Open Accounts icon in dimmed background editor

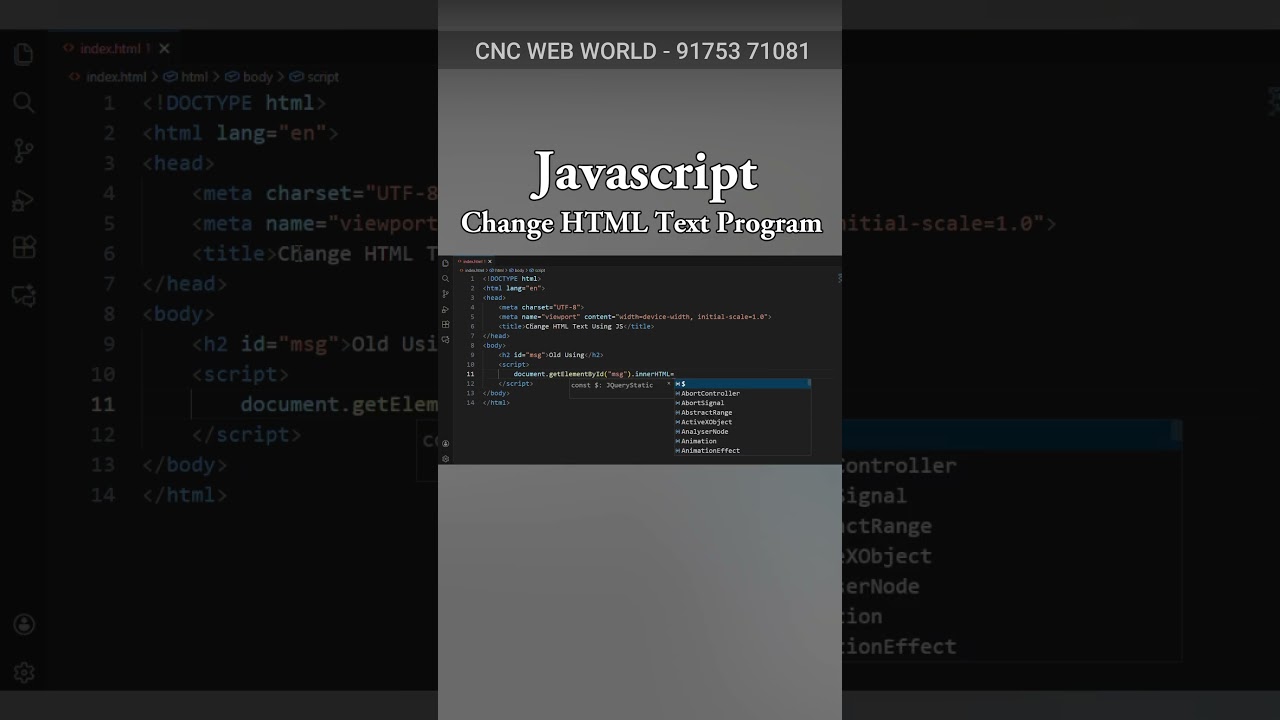coord(24,625)
